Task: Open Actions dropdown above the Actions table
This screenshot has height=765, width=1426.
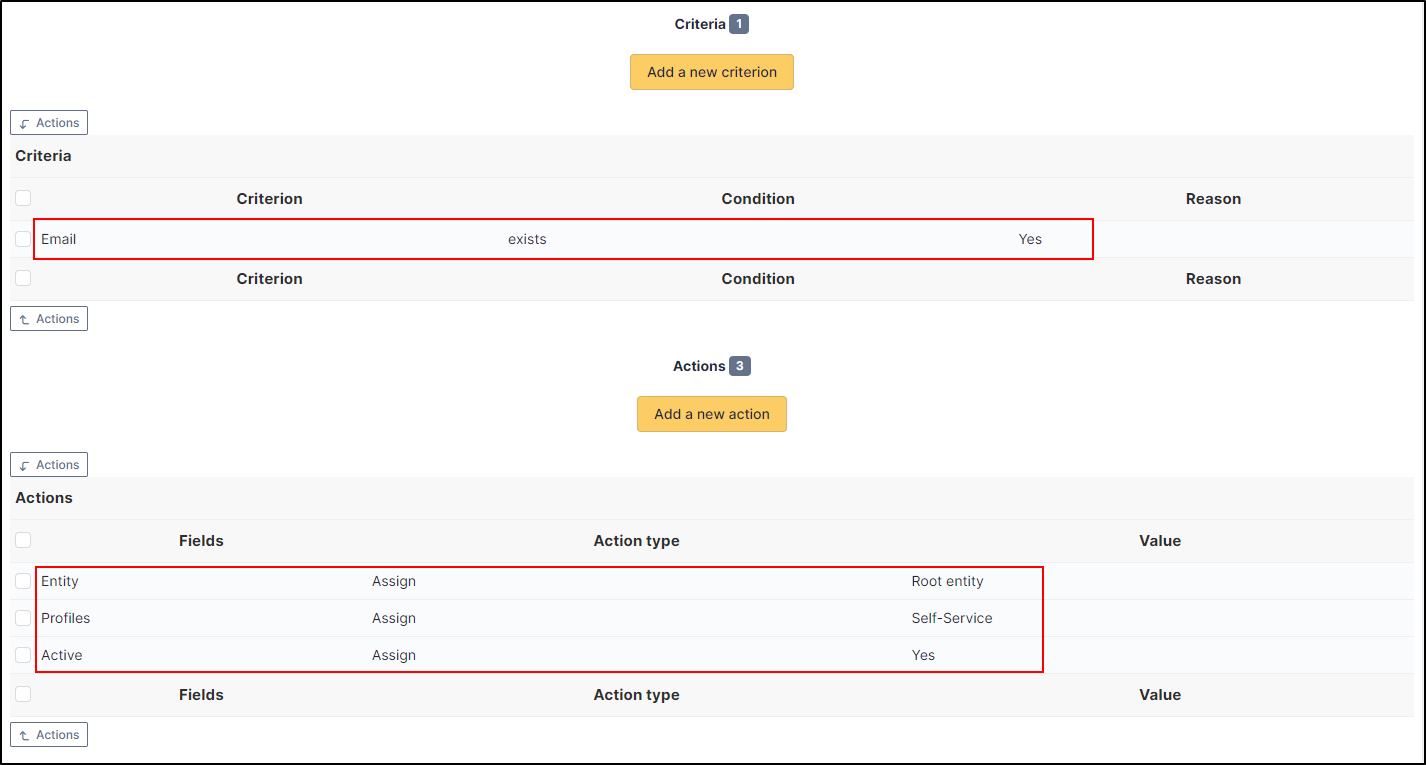Action: pos(49,465)
